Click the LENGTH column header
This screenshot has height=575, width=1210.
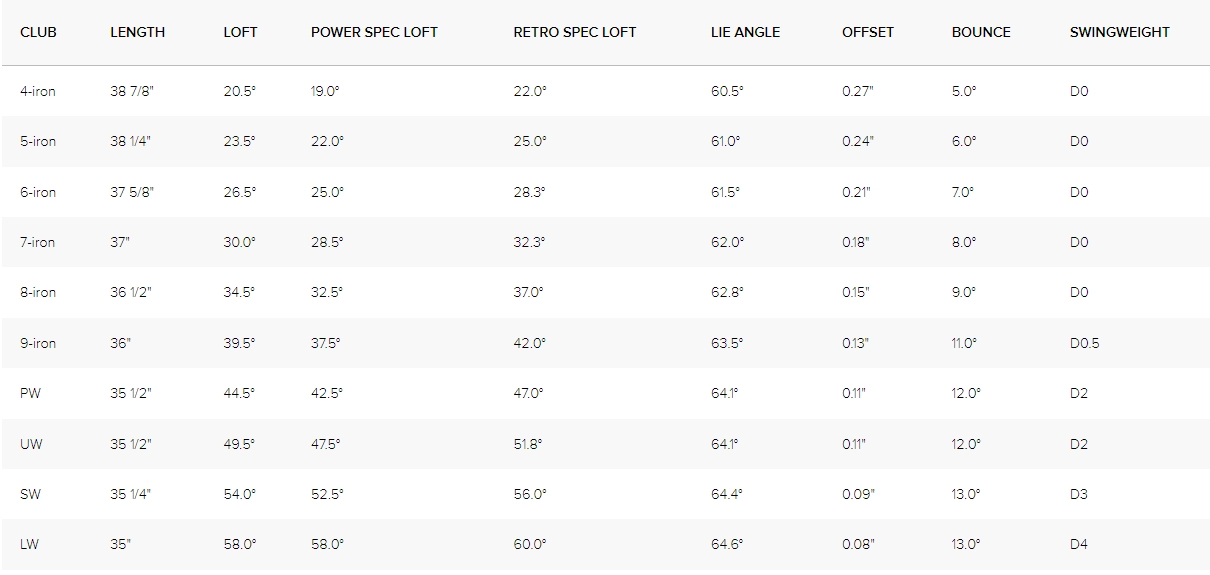137,32
